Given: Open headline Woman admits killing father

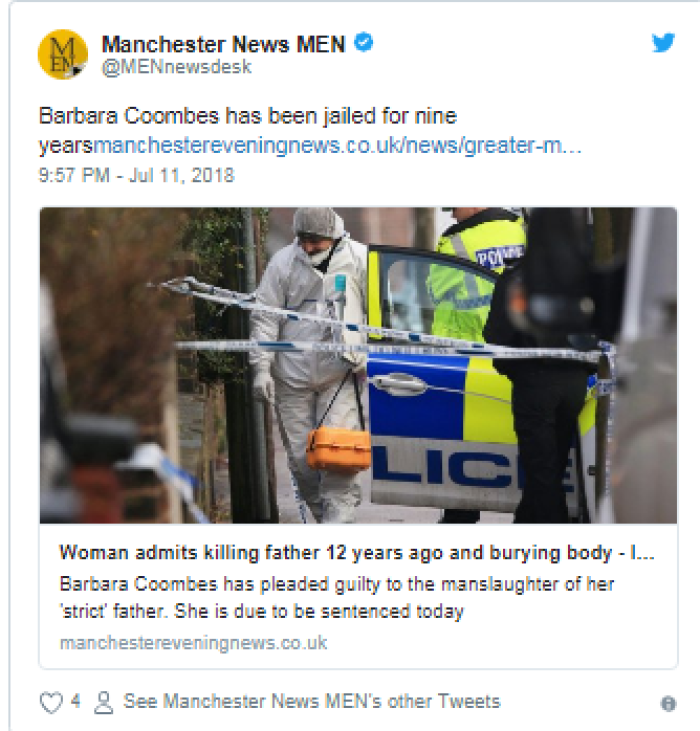Looking at the screenshot, I should (x=357, y=552).
